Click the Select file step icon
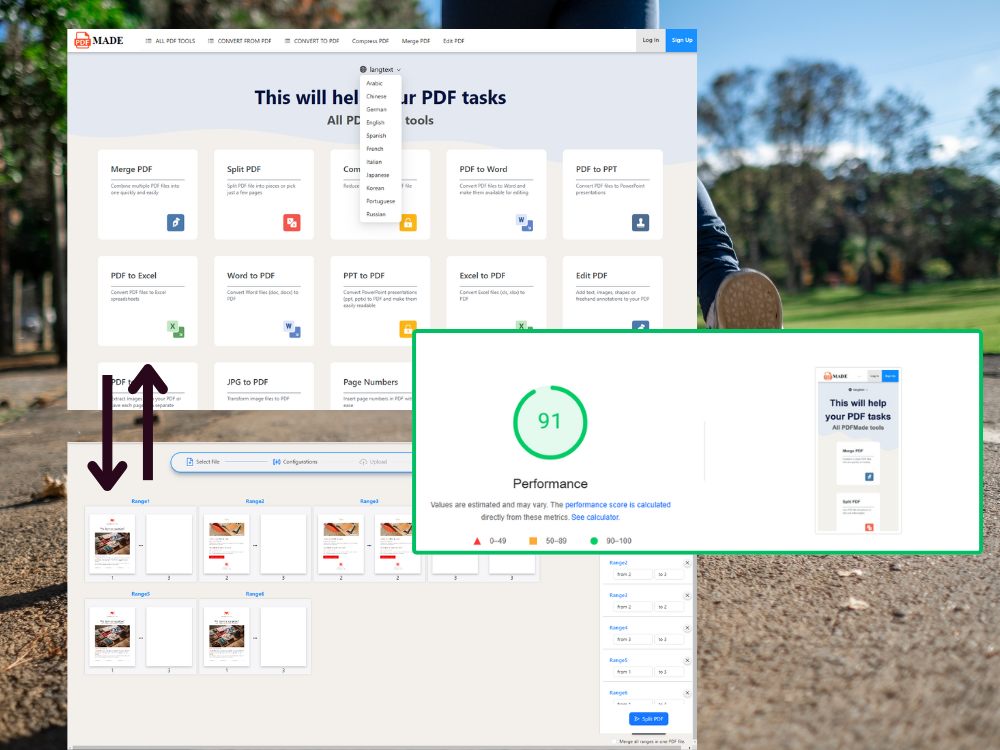This screenshot has width=1000, height=750. click(x=189, y=462)
